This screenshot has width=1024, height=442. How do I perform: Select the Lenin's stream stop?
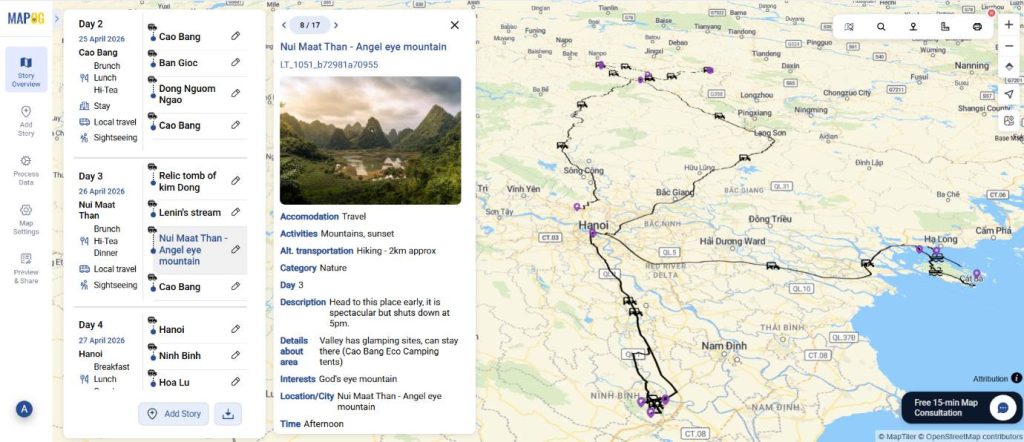pos(189,212)
